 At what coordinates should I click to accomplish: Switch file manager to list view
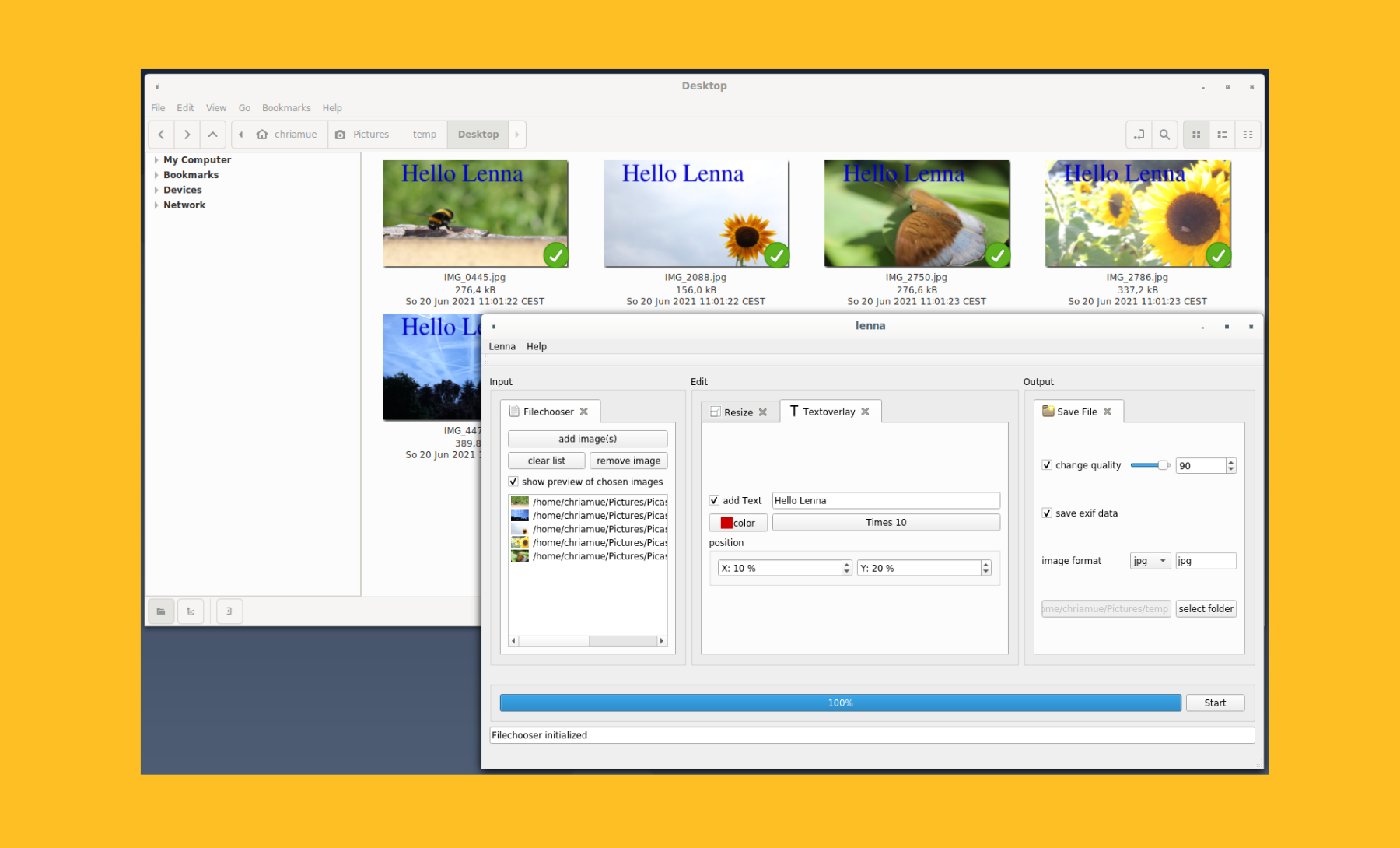[x=1222, y=135]
